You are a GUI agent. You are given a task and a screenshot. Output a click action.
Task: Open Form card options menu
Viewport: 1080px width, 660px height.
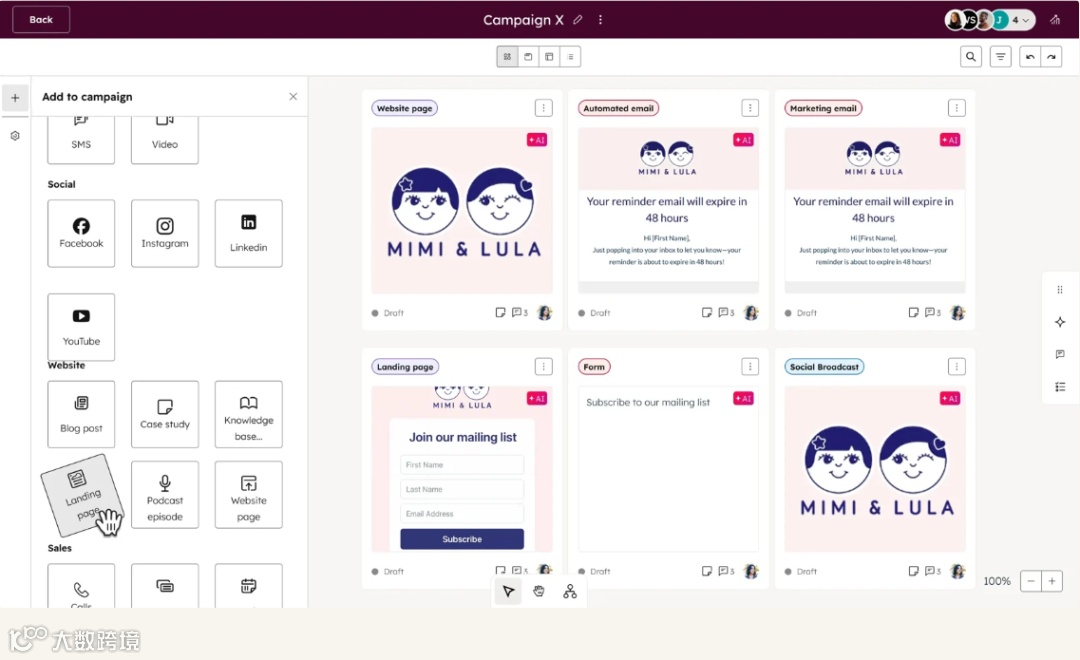(x=750, y=367)
